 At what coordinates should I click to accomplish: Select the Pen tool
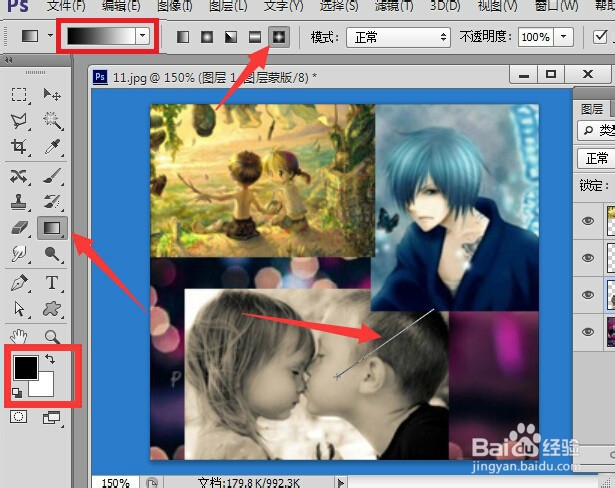19,283
